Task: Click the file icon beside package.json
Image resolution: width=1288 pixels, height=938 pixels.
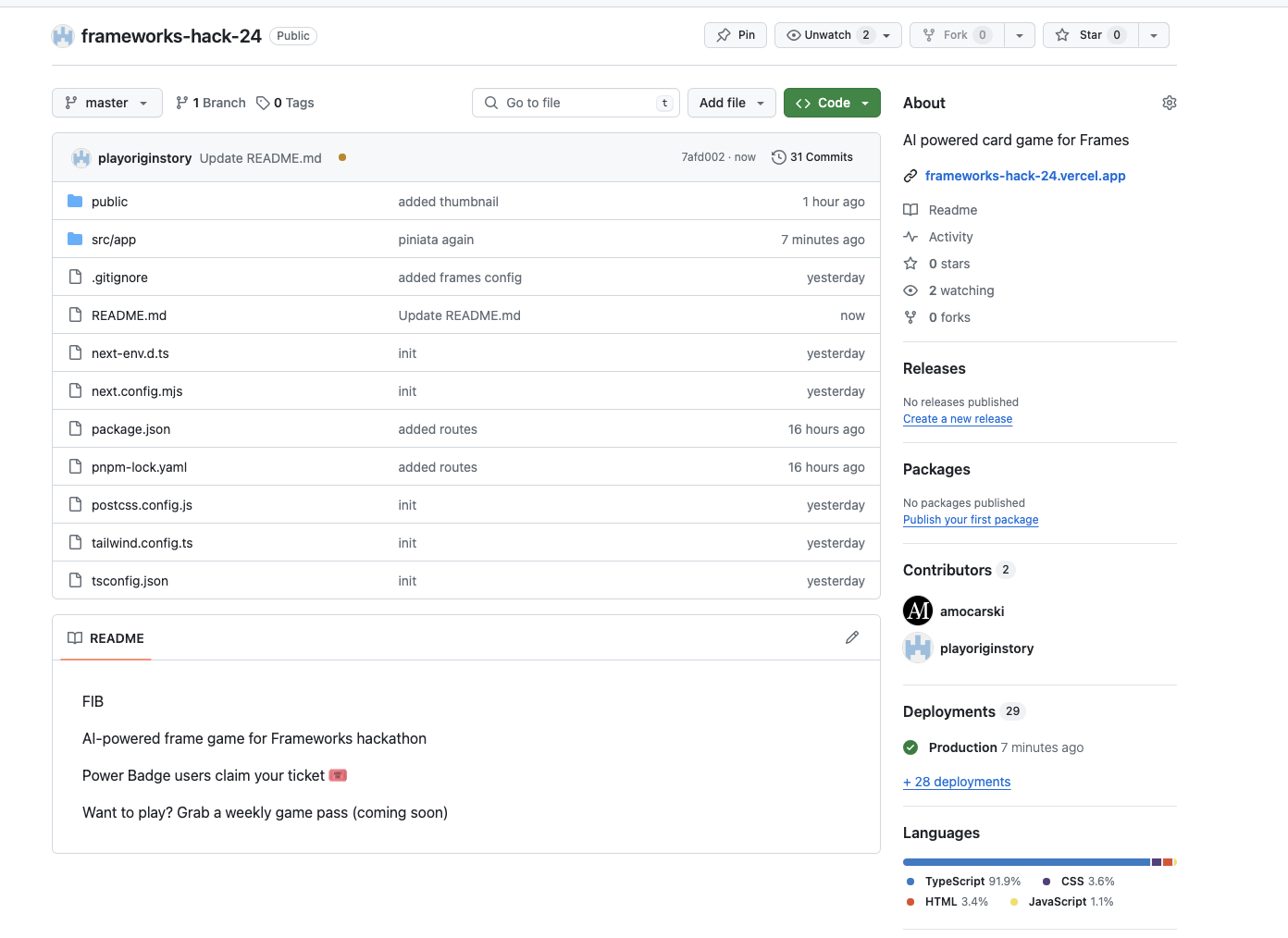Action: (x=75, y=428)
